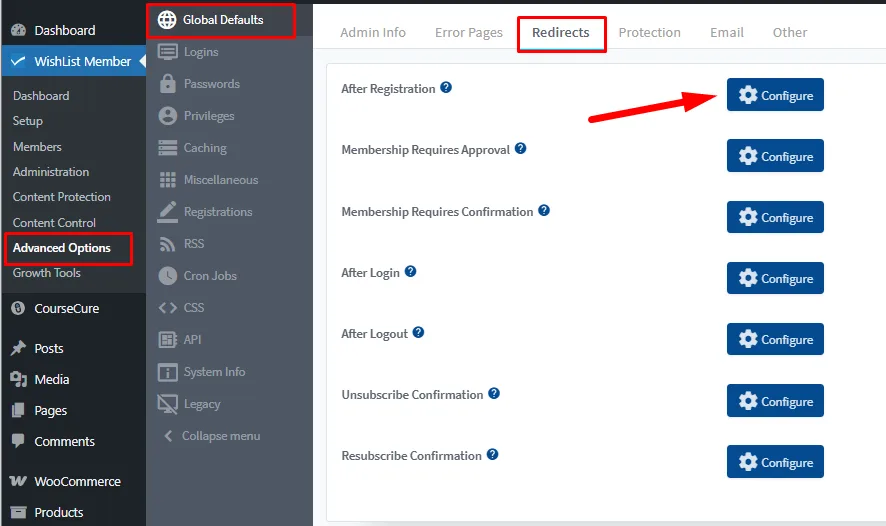This screenshot has height=526, width=886.
Task: Open Growth Tools submenu item
Action: click(47, 272)
